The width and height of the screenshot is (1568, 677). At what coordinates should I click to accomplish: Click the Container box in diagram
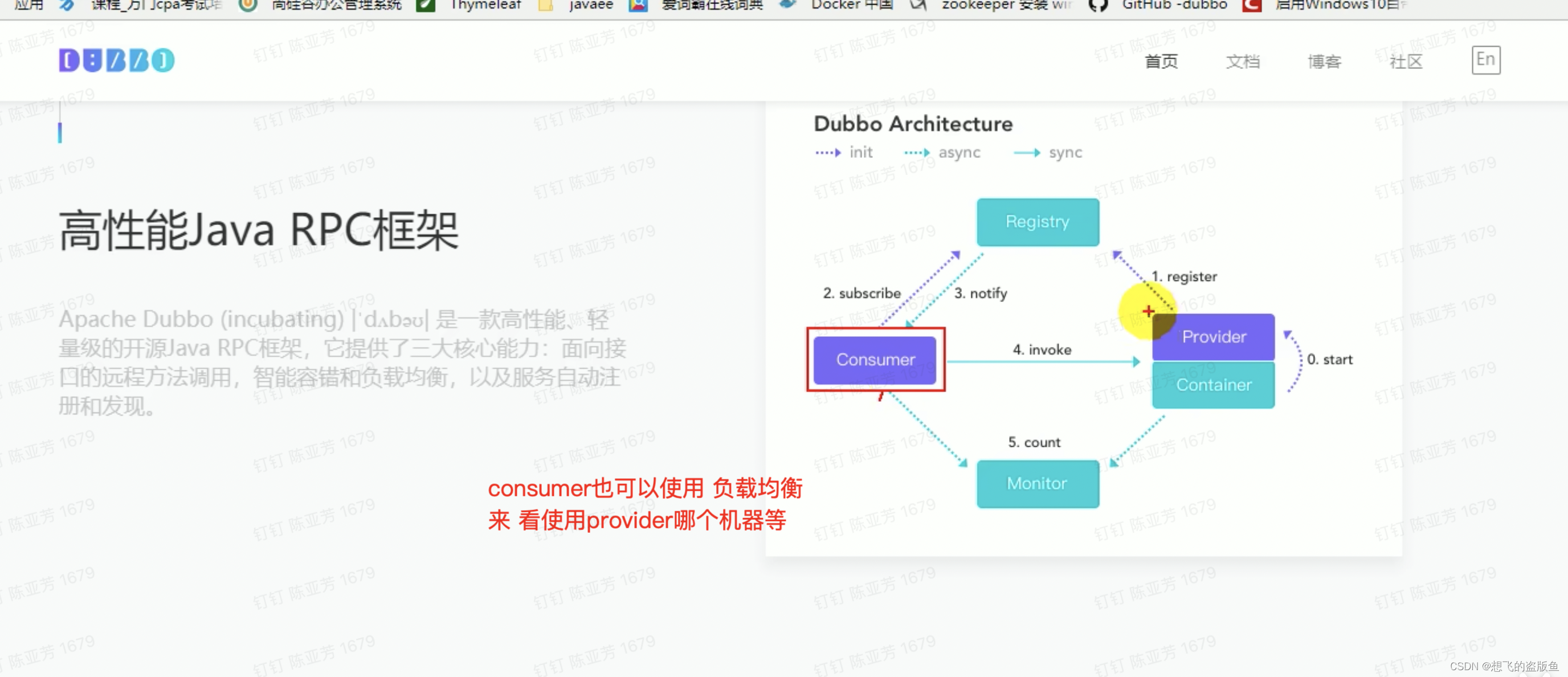point(1213,385)
